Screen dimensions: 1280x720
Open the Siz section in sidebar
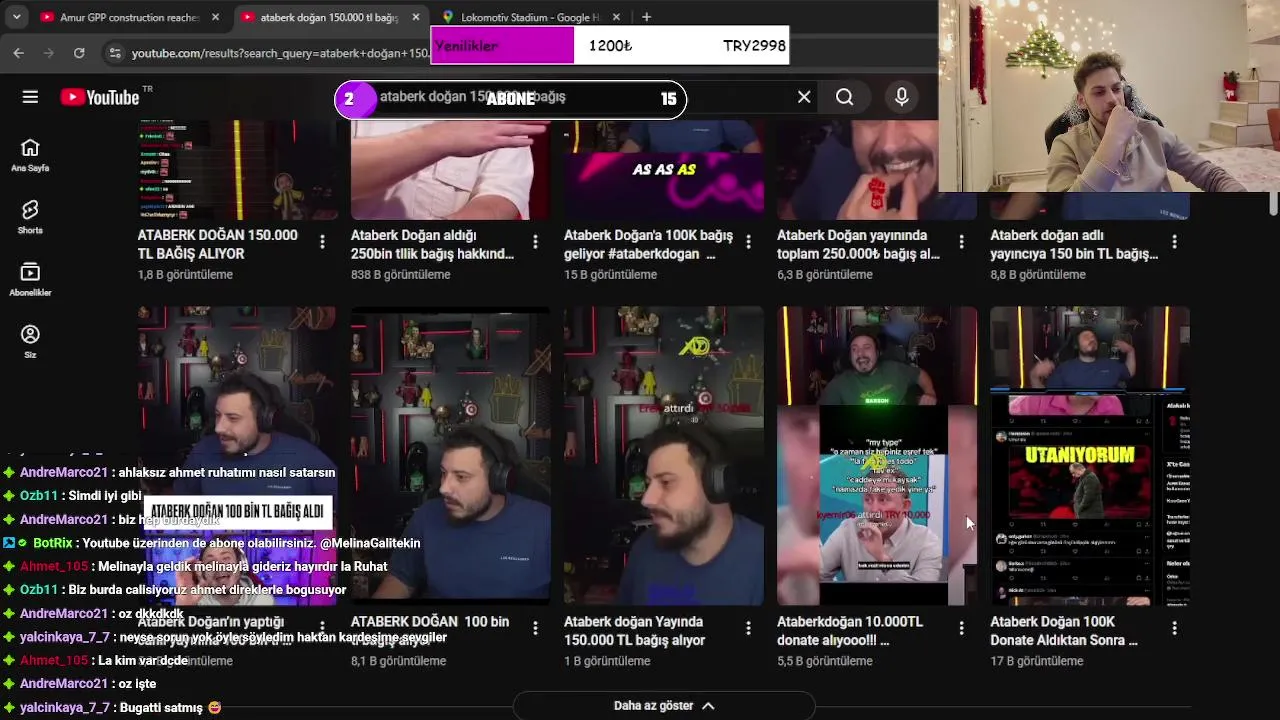(30, 342)
